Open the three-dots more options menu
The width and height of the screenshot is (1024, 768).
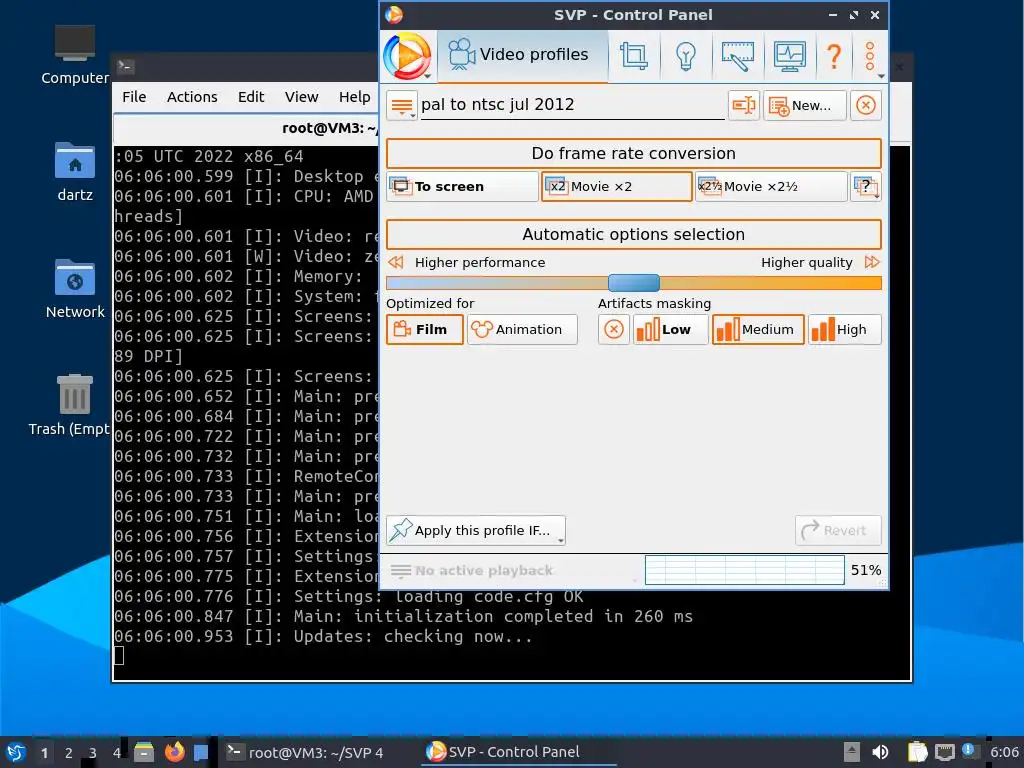(870, 56)
